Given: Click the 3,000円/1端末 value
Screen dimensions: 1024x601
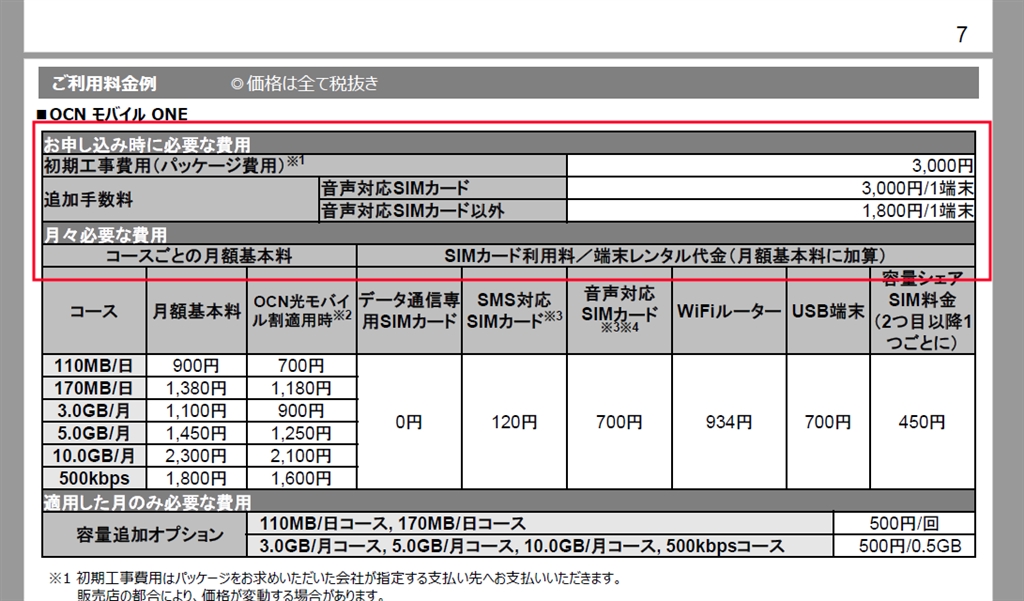Looking at the screenshot, I should click(x=917, y=188).
